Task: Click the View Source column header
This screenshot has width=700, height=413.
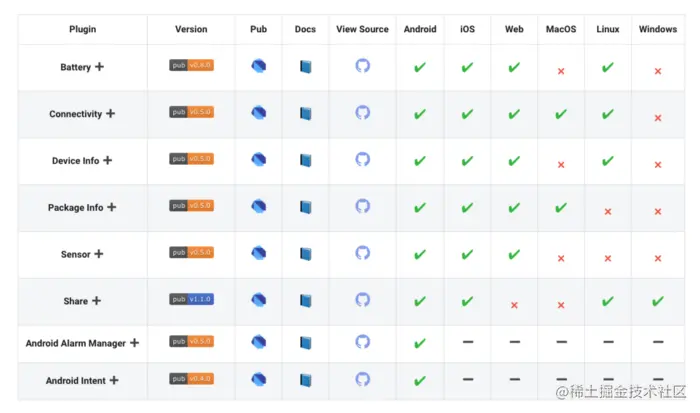Action: pyautogui.click(x=362, y=29)
